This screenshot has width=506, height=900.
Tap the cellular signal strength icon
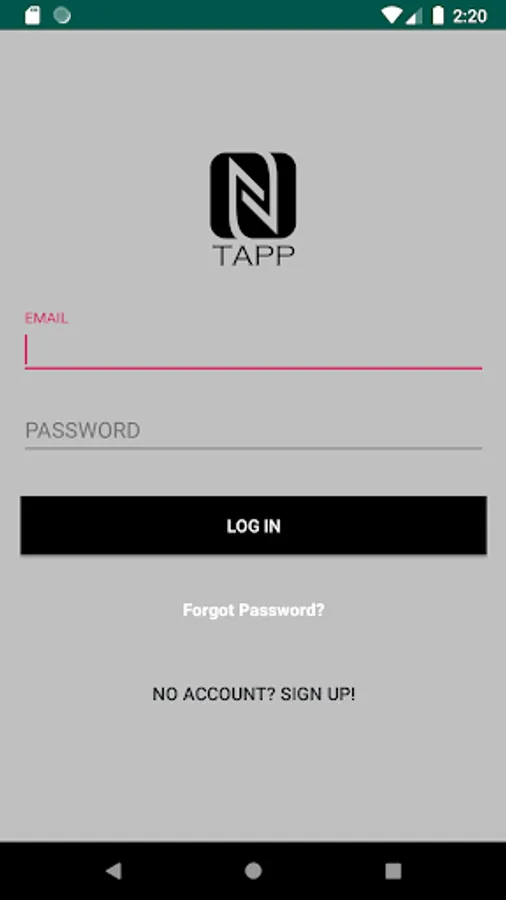point(414,16)
